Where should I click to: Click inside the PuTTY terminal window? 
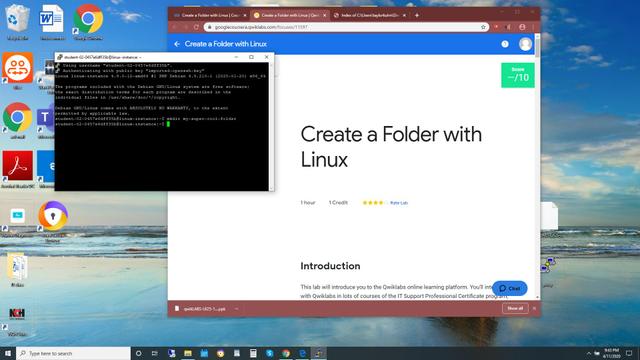point(162,127)
